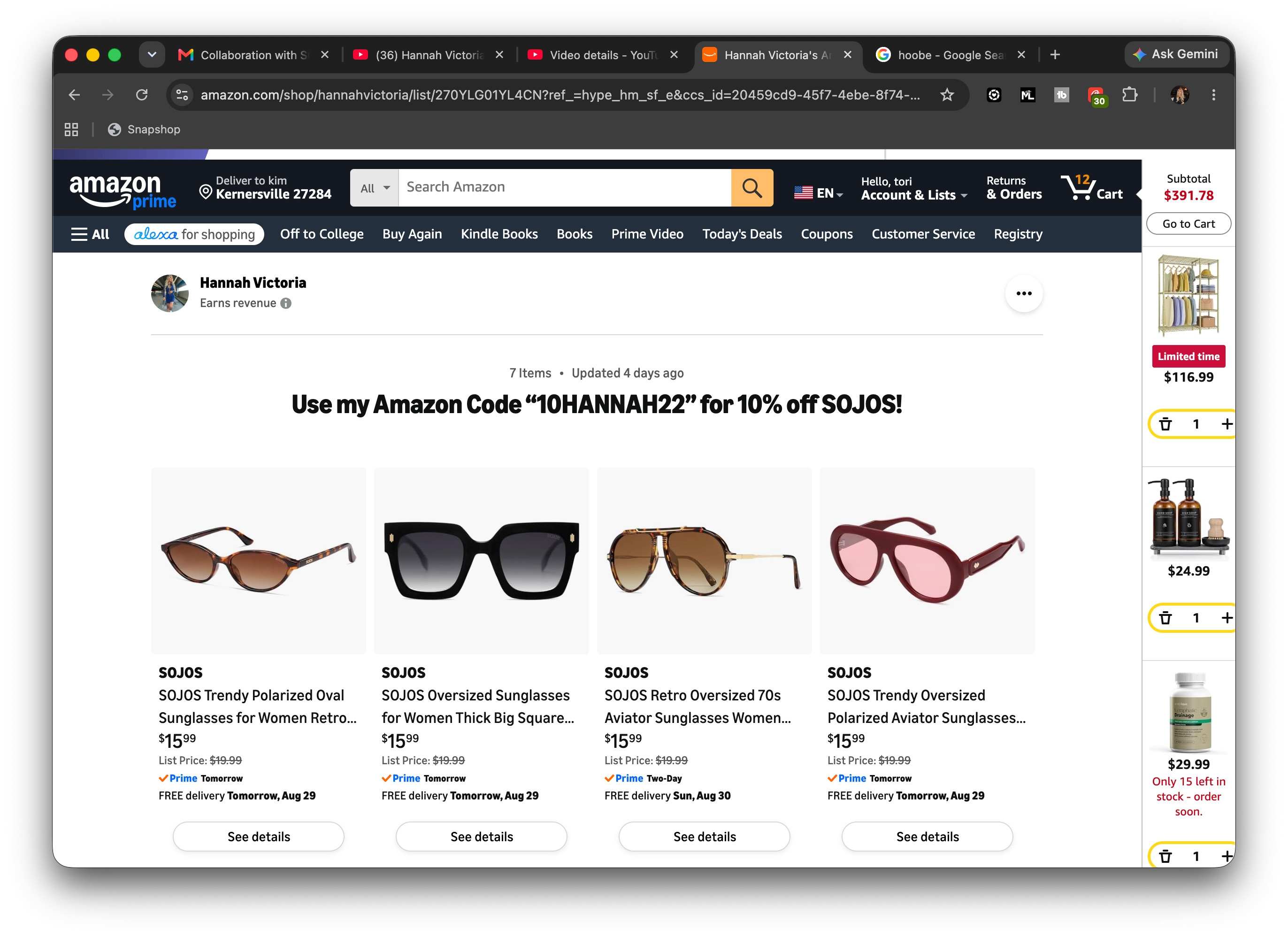This screenshot has width=1288, height=937.
Task: Open Buy Again nav item
Action: pyautogui.click(x=412, y=234)
